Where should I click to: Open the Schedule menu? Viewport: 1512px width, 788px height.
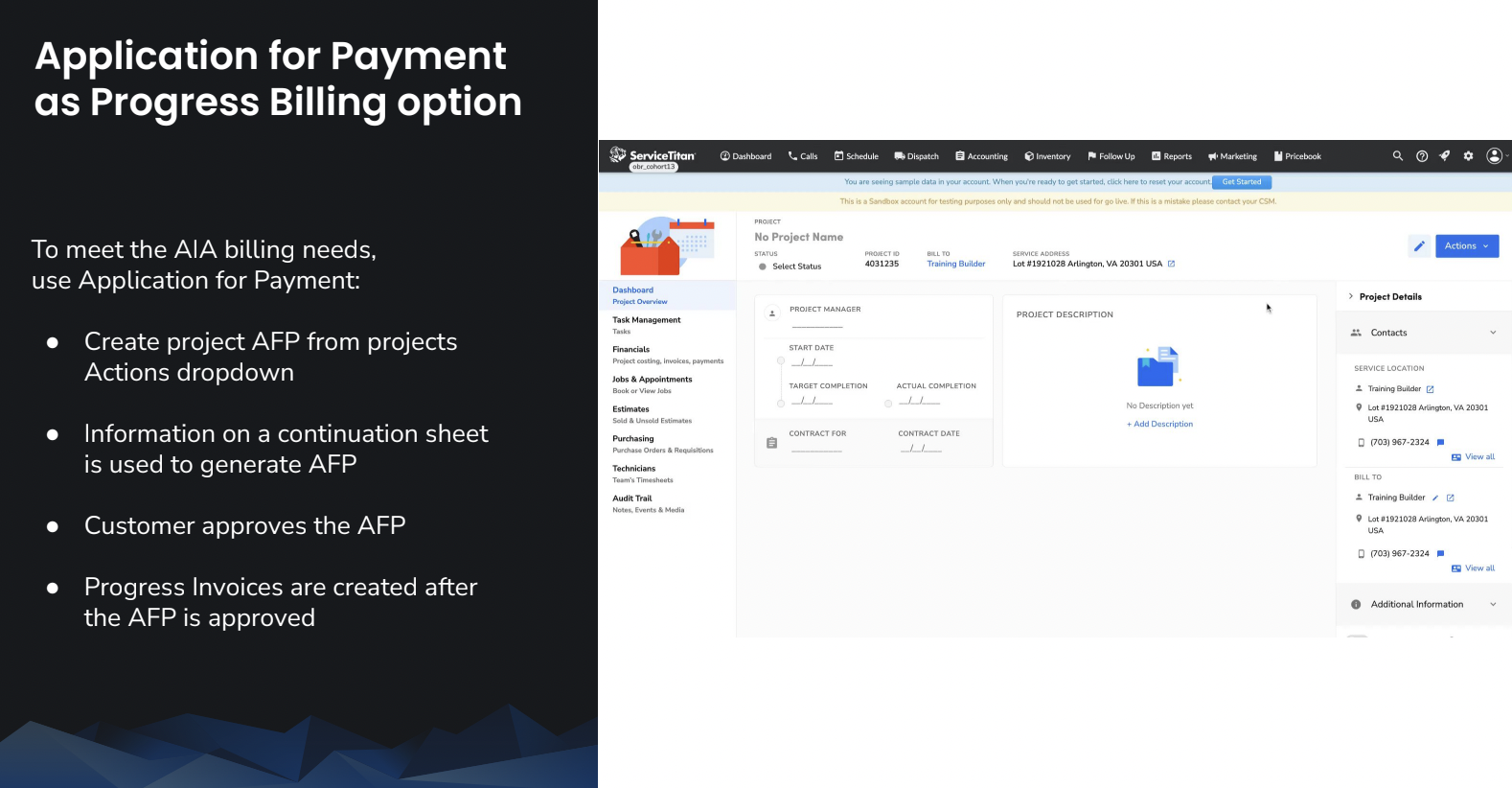point(857,156)
